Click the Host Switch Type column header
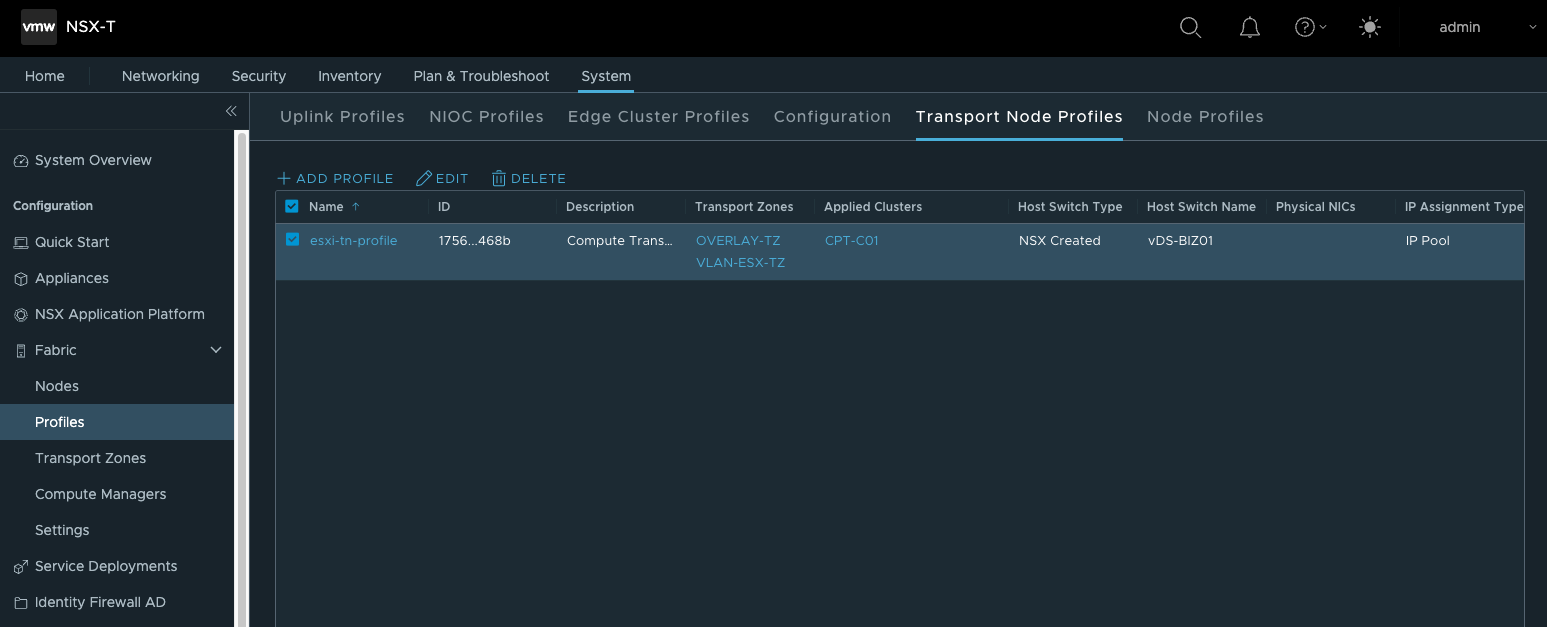 (1070, 207)
